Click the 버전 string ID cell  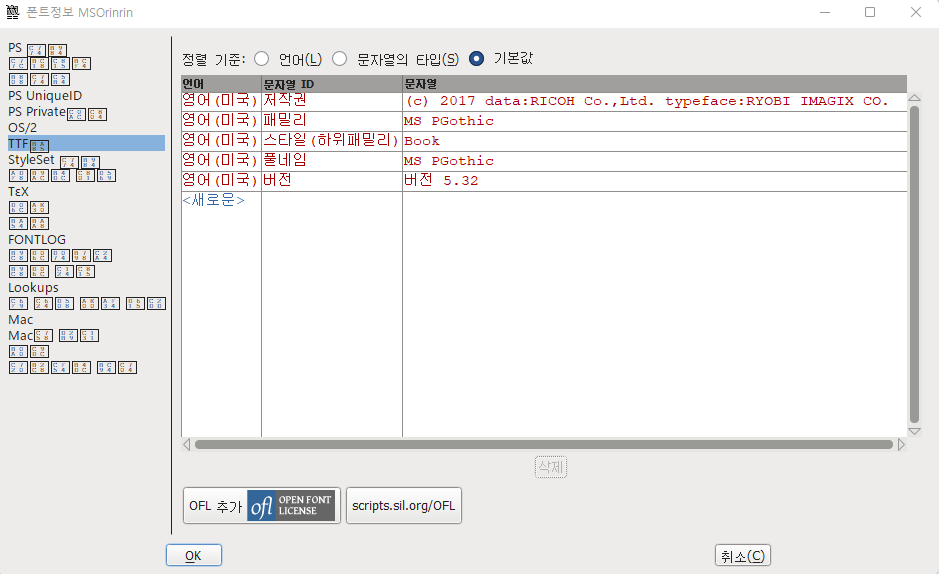point(332,180)
